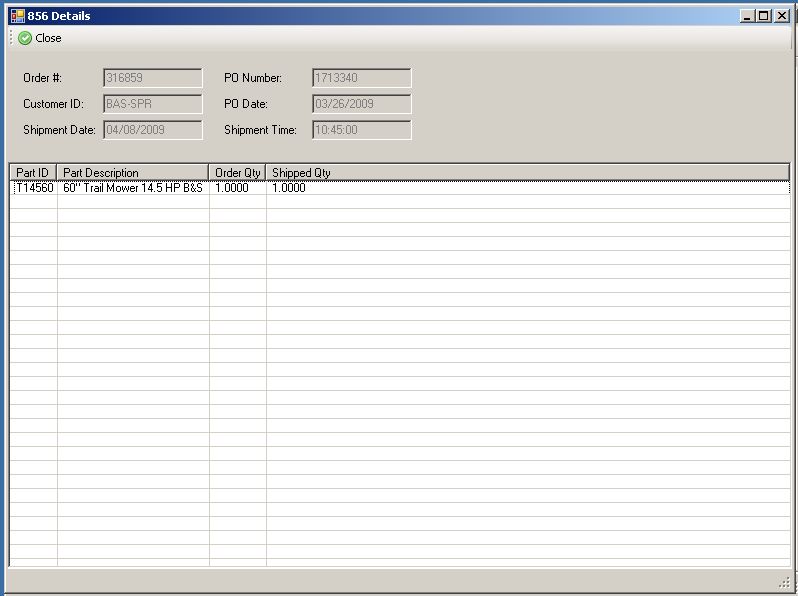This screenshot has height=596, width=798.
Task: Maximize the 856 Details window
Action: pos(764,16)
